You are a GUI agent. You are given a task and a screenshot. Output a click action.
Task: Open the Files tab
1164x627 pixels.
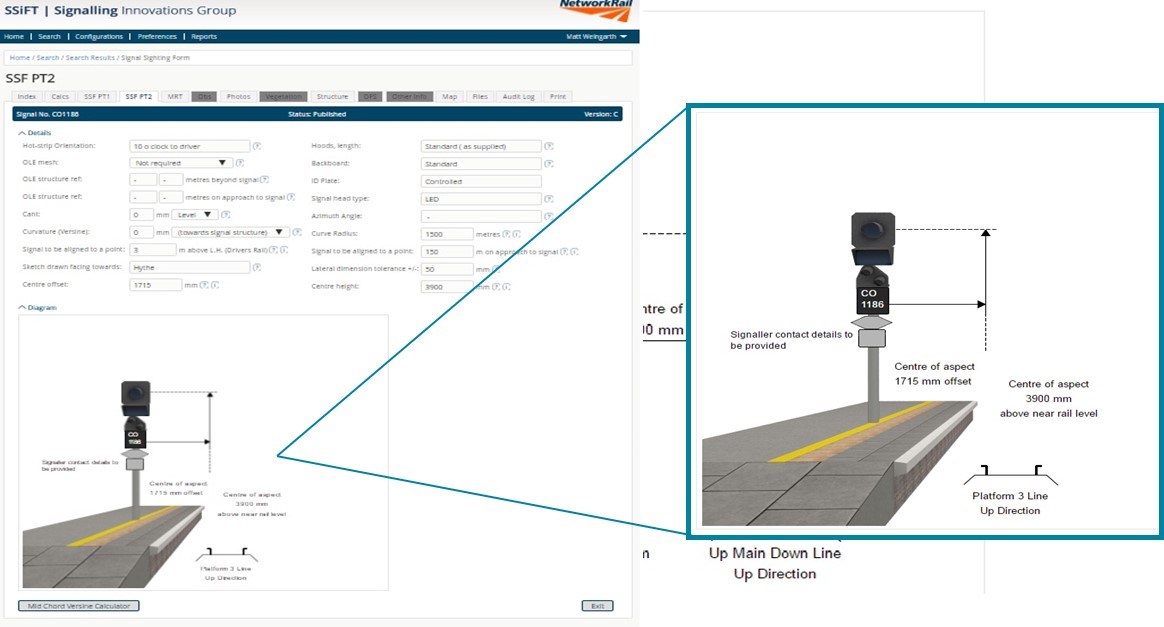pyautogui.click(x=480, y=96)
